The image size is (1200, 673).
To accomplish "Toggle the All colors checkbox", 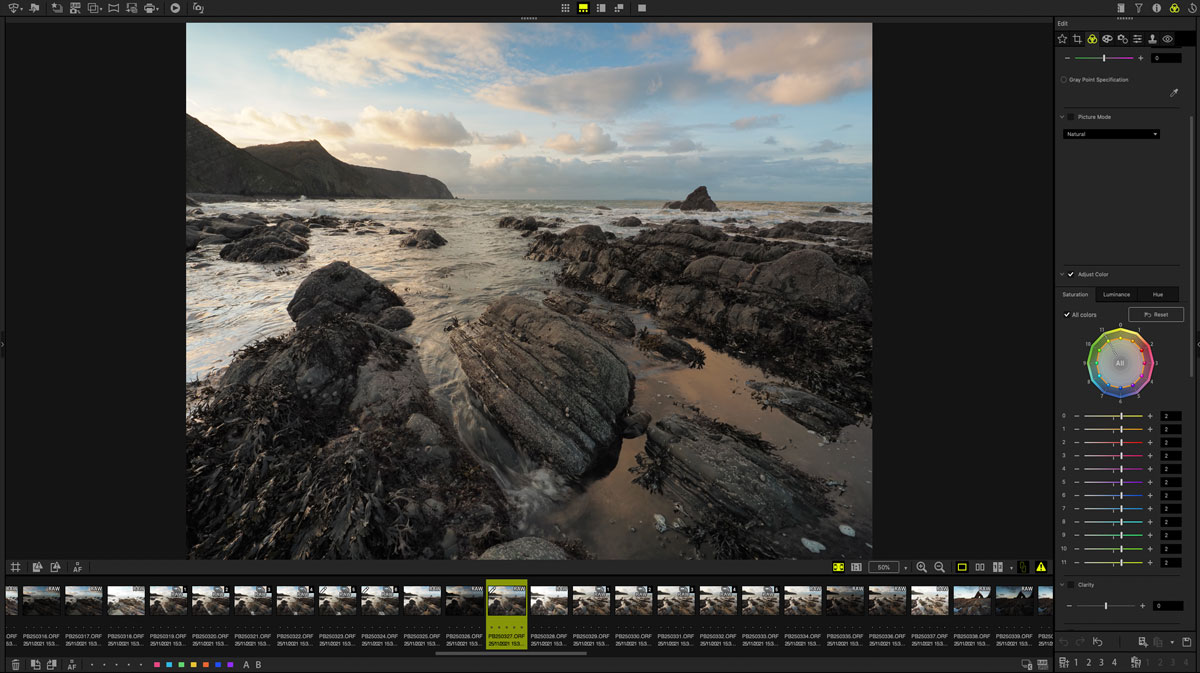I will click(1066, 315).
